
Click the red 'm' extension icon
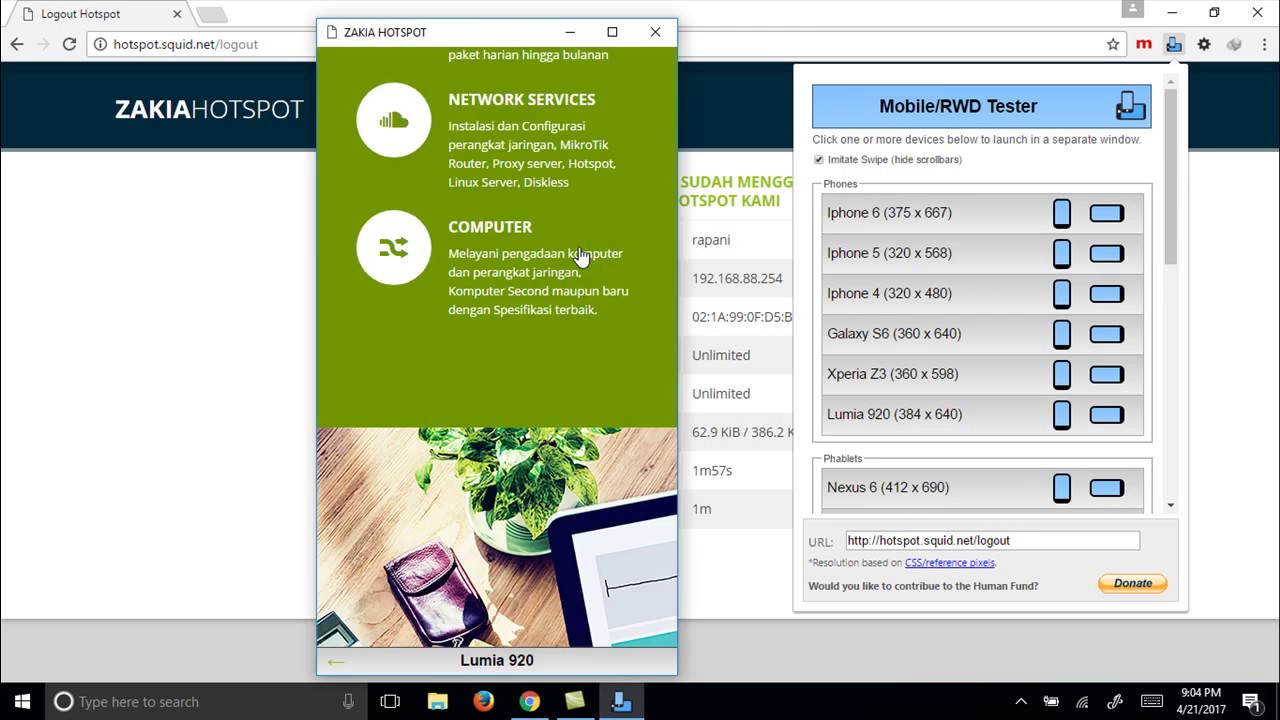pos(1144,44)
